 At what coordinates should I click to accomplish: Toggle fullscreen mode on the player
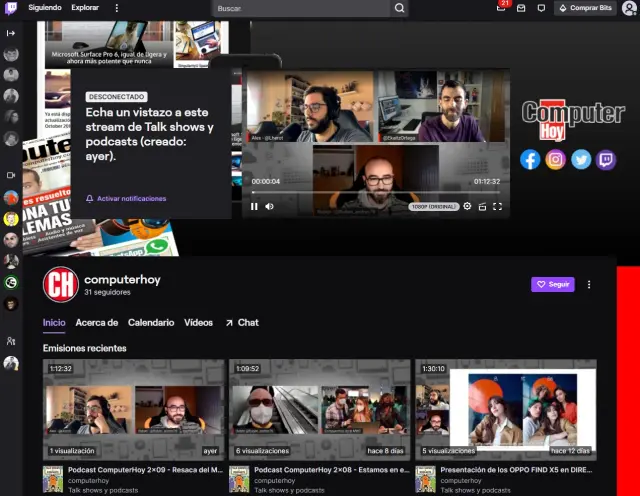point(497,206)
